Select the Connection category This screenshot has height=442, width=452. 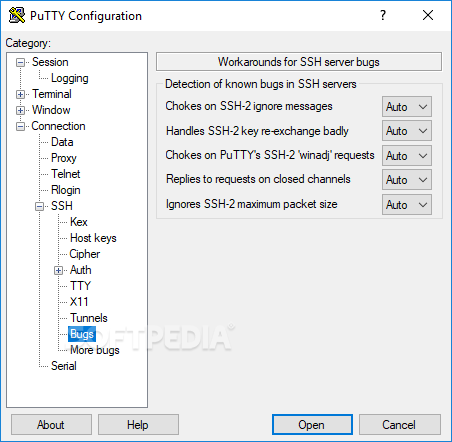click(x=58, y=126)
